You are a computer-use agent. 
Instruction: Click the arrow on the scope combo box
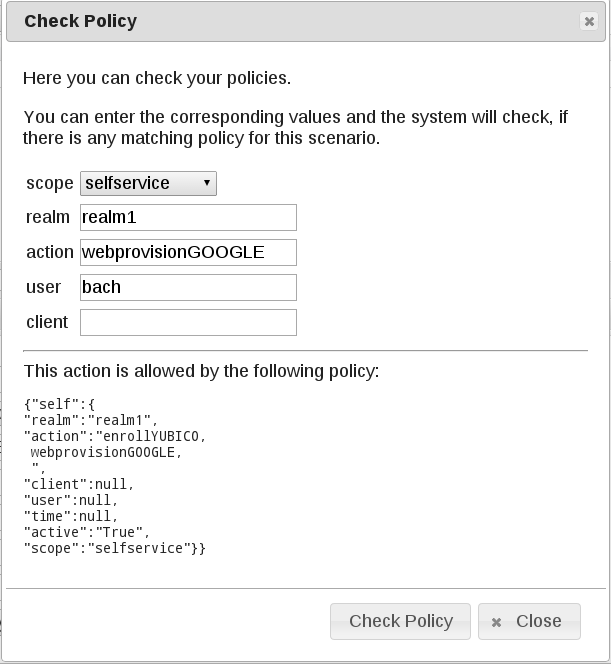[206, 183]
